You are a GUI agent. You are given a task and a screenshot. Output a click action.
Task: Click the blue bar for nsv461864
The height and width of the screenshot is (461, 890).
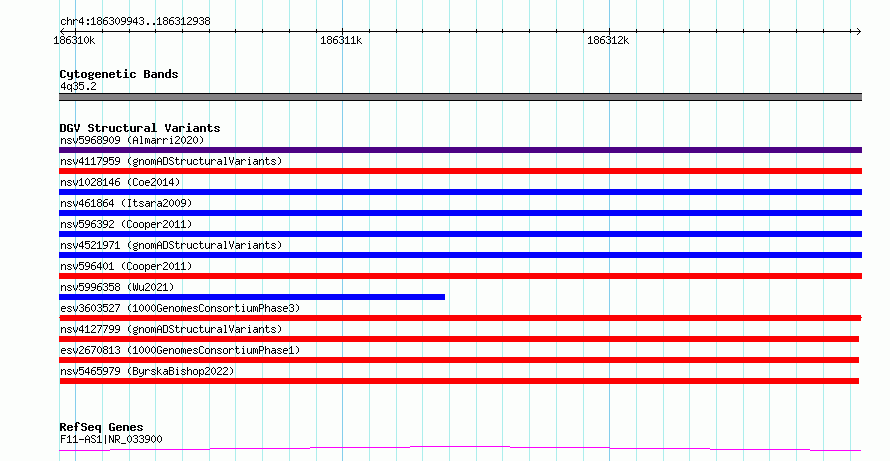tap(460, 213)
